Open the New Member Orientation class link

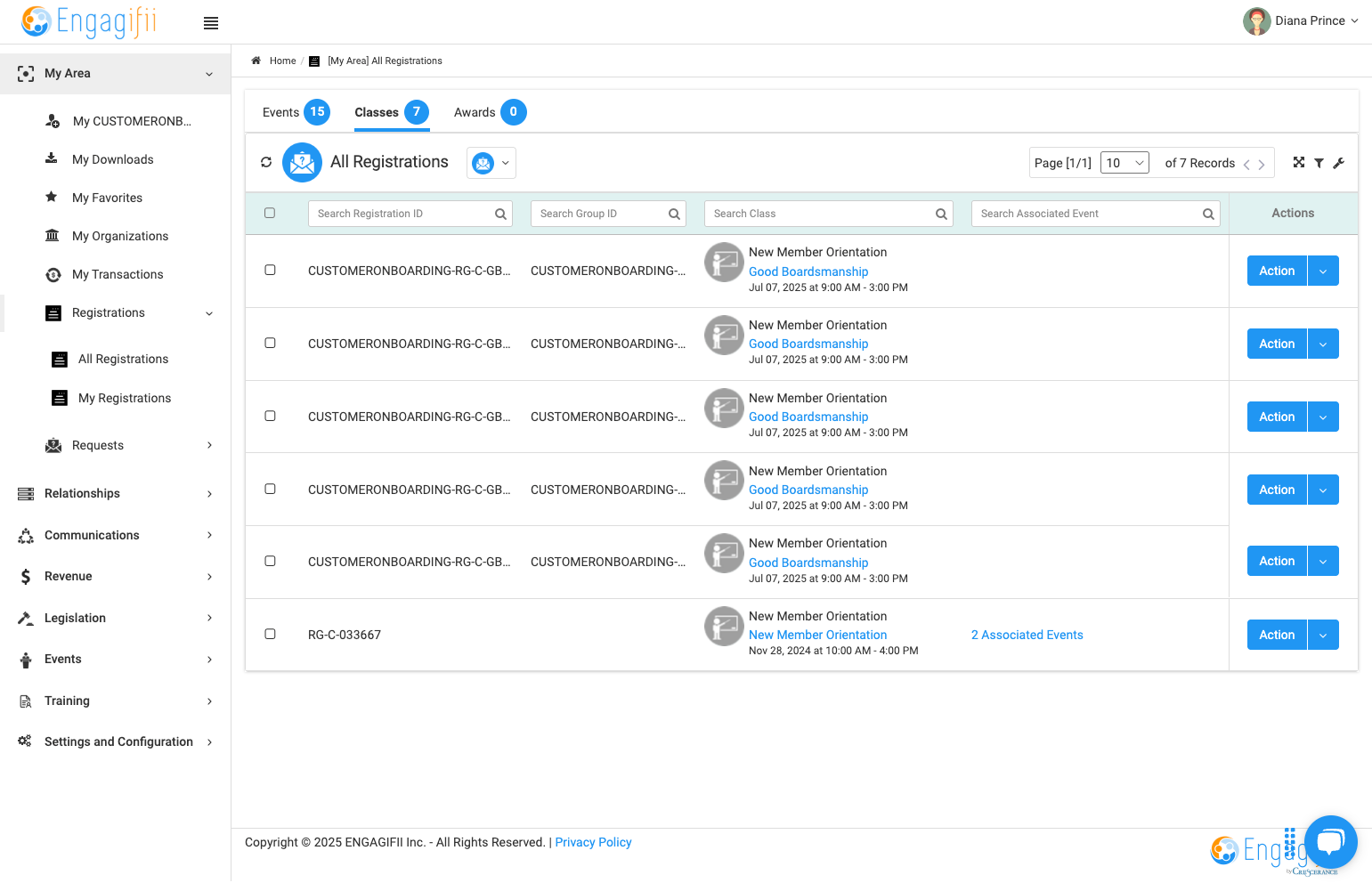point(817,635)
